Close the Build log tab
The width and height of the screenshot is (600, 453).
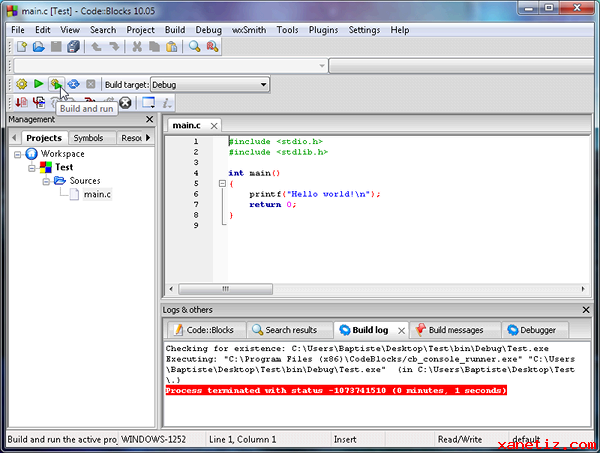[x=401, y=331]
